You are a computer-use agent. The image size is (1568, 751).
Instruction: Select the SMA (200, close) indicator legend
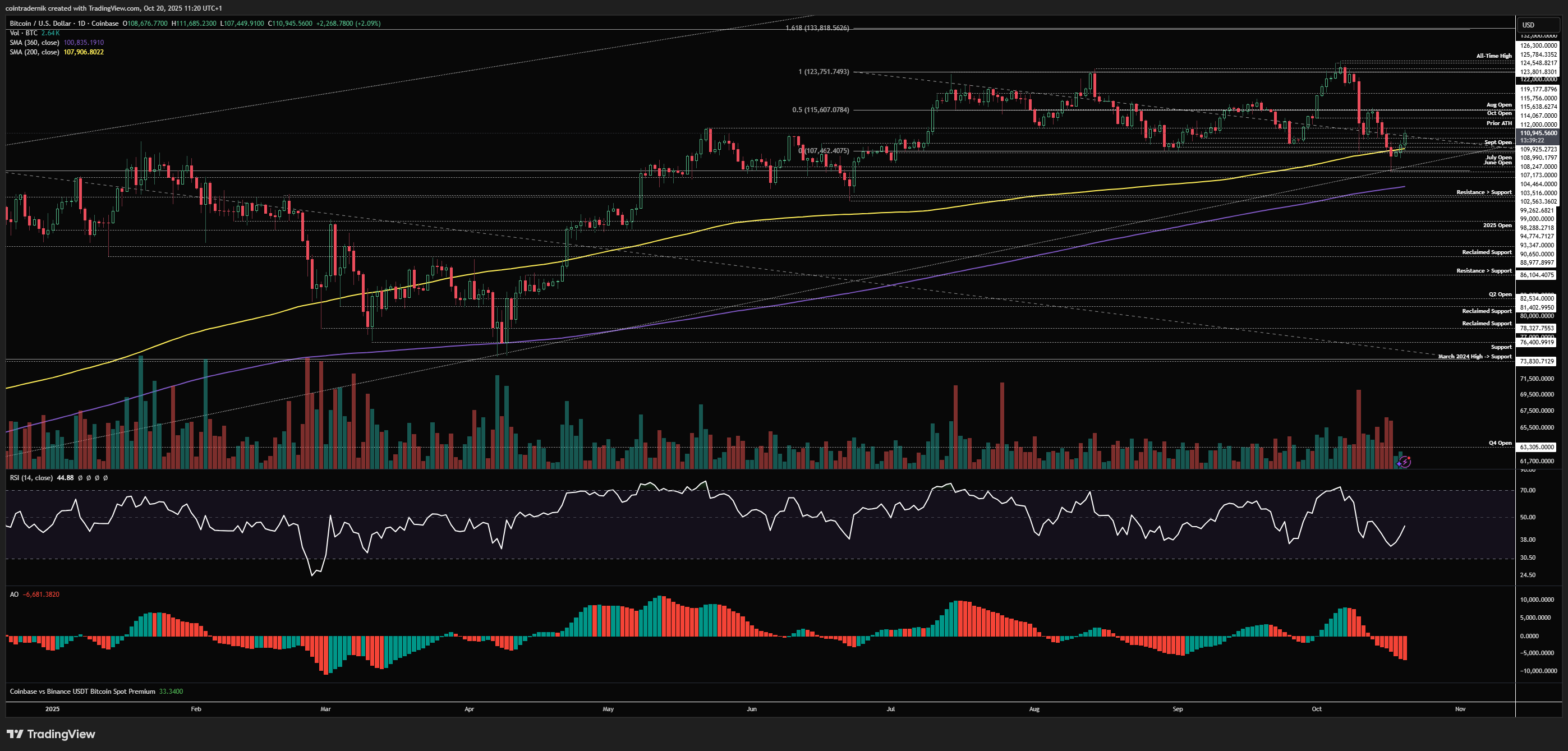tap(35, 52)
